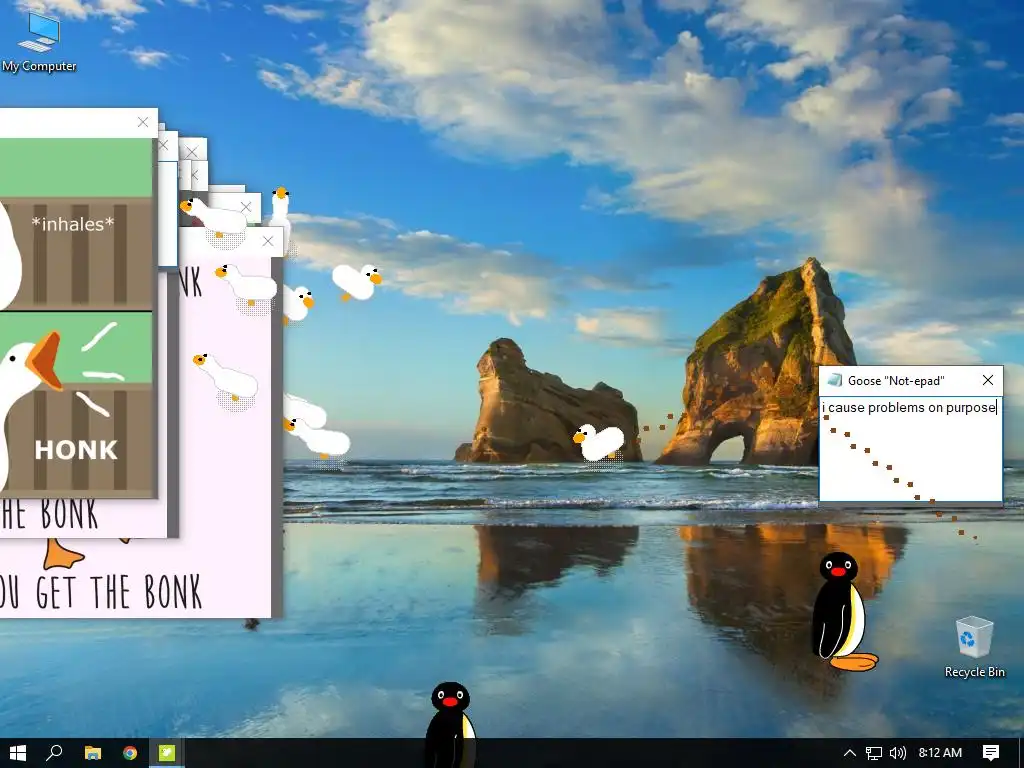
Task: Close the pink BONK meme window
Action: (268, 241)
